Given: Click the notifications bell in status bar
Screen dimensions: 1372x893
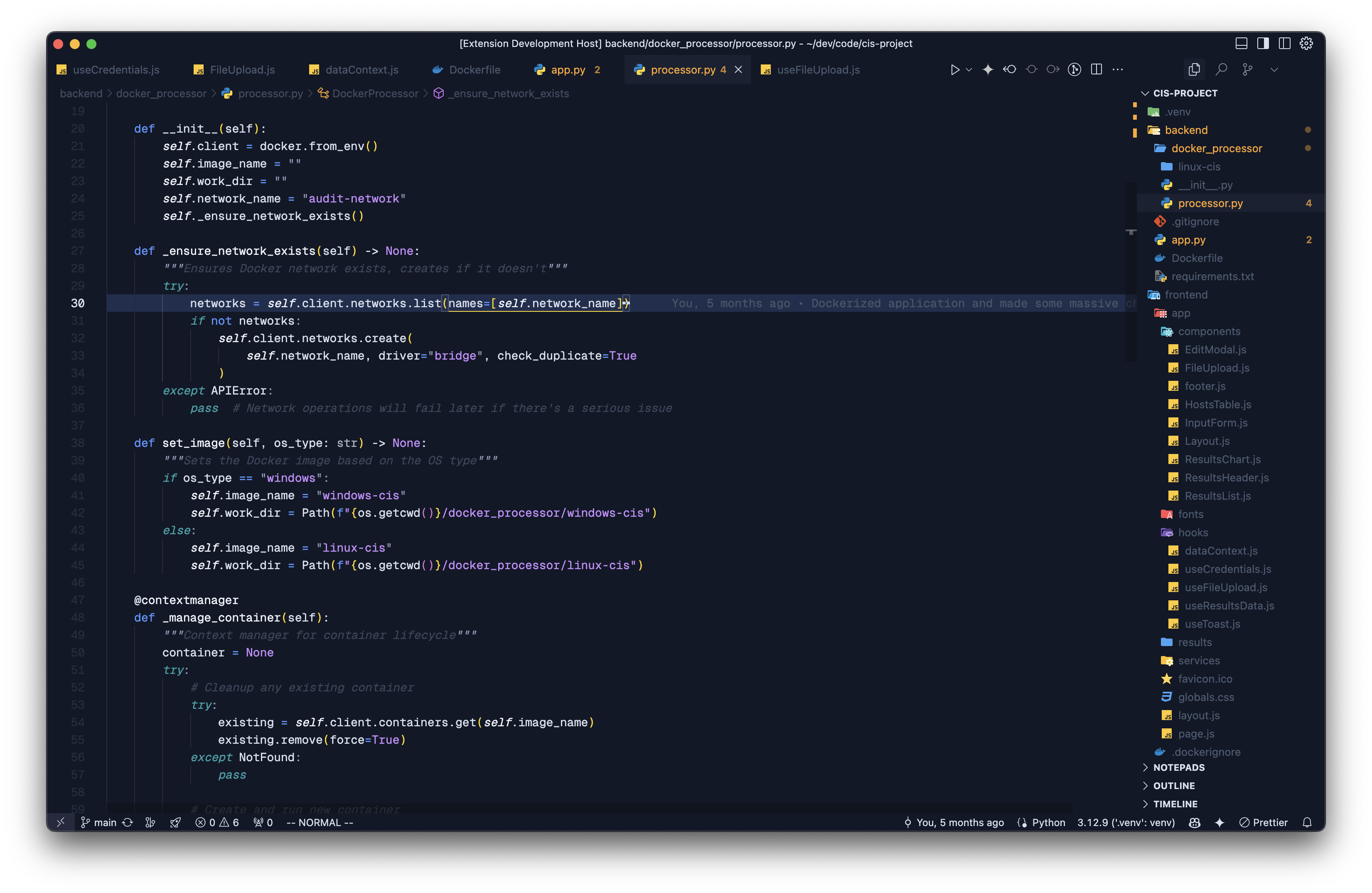Looking at the screenshot, I should tap(1307, 823).
